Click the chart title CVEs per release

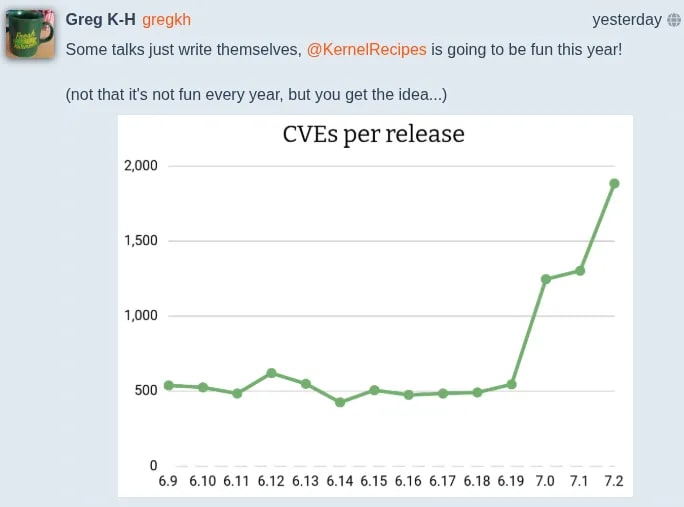(x=373, y=134)
